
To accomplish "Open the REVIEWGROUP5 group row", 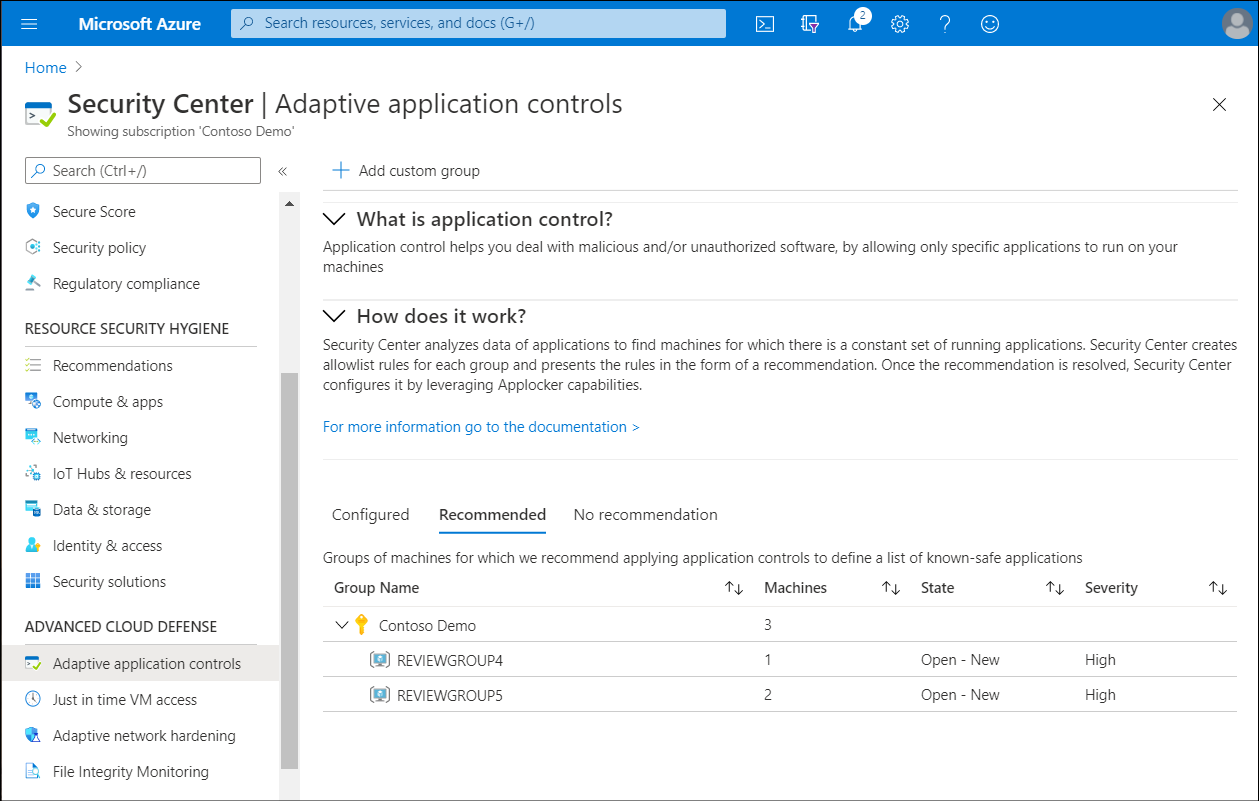I will [x=780, y=695].
